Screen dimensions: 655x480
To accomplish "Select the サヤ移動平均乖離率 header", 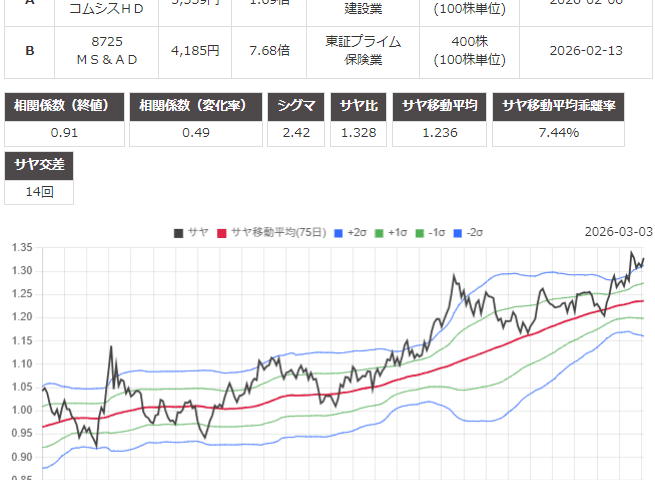I will pyautogui.click(x=572, y=106).
